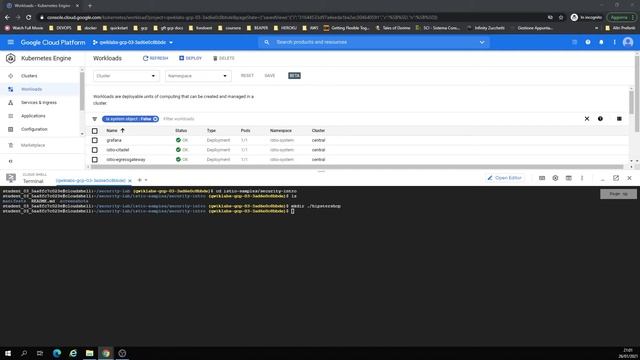The width and height of the screenshot is (640, 360).
Task: Click the Delete button
Action: pos(223,58)
